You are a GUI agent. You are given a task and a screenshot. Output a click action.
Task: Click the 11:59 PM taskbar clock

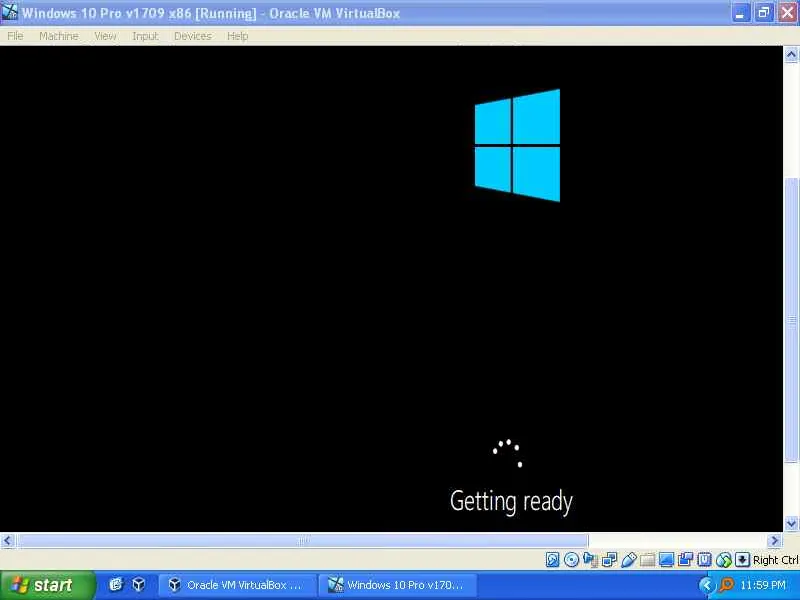pos(763,585)
